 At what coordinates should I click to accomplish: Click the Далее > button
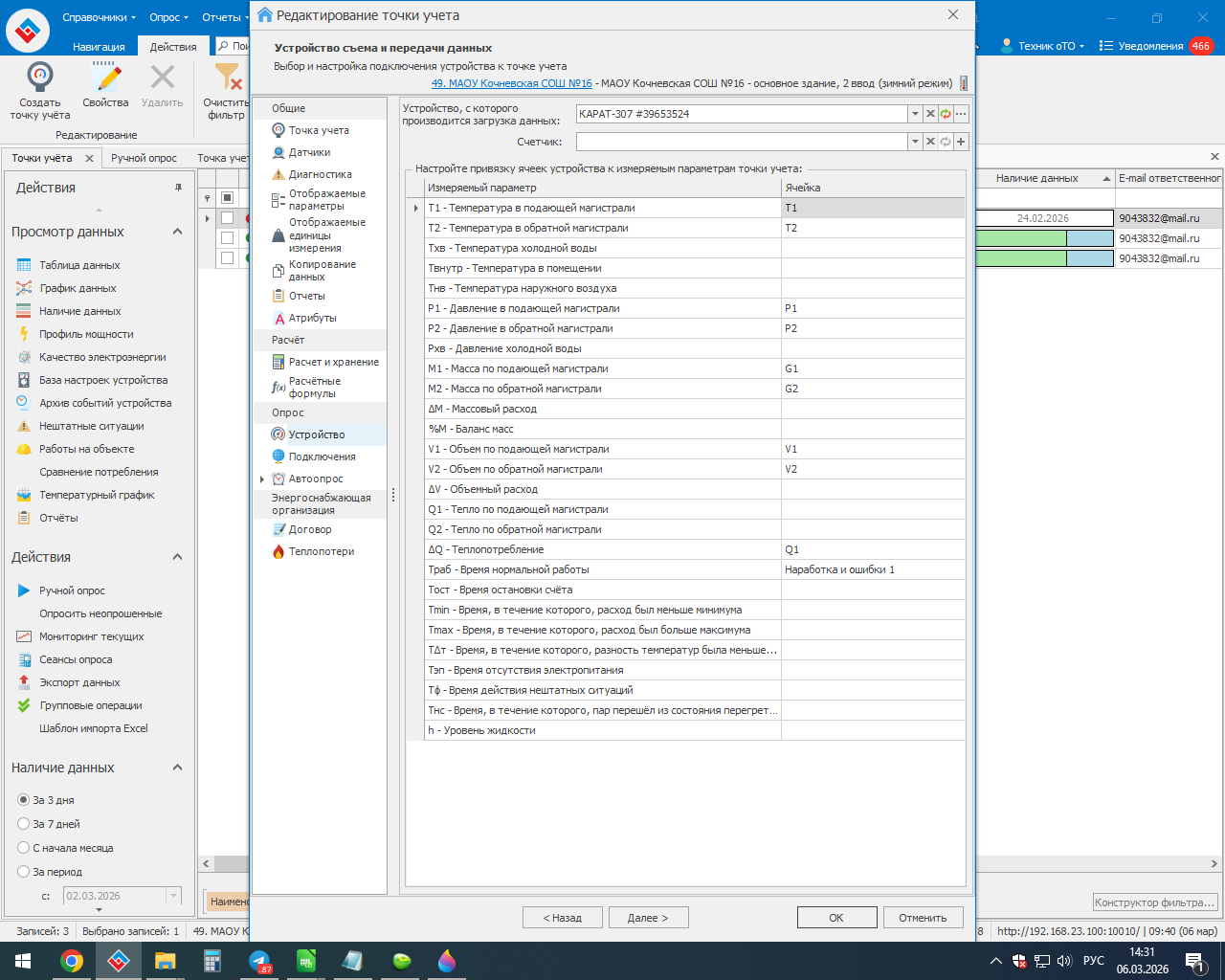click(x=648, y=918)
